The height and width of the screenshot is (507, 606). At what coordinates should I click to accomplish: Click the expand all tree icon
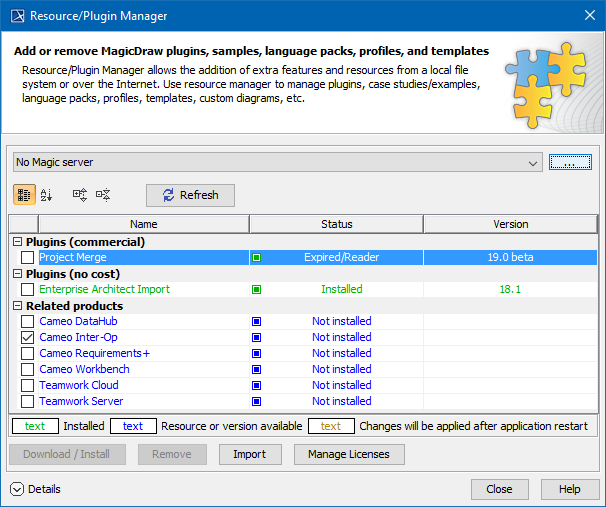(x=80, y=194)
